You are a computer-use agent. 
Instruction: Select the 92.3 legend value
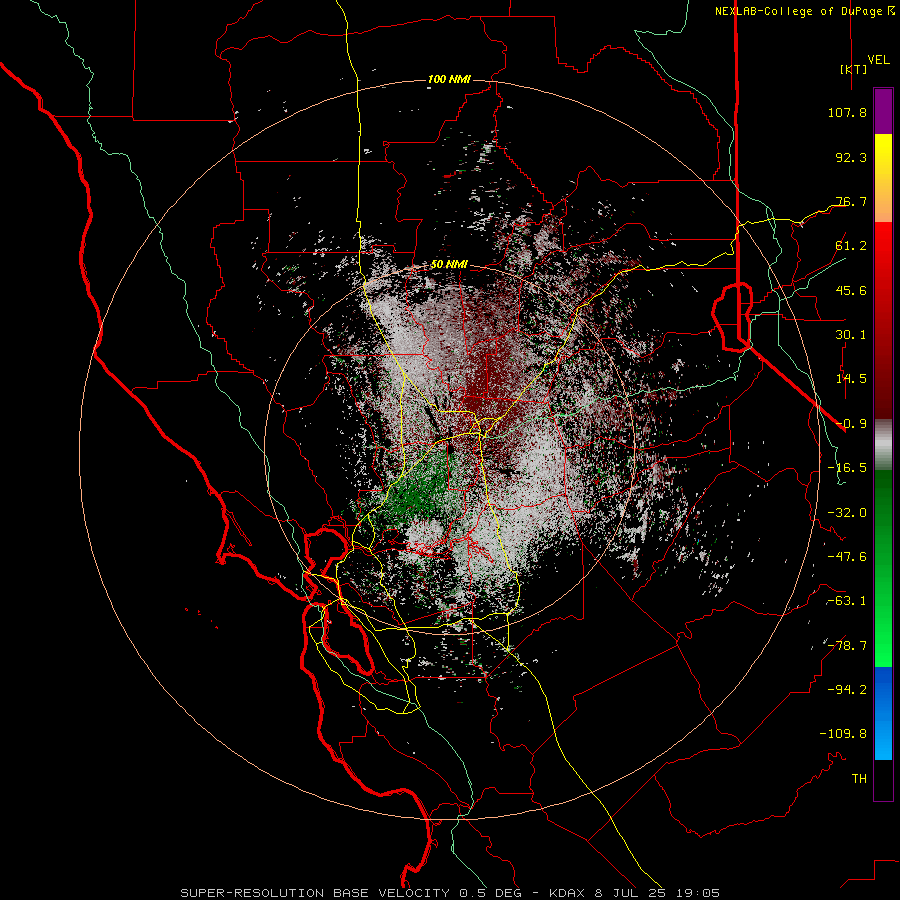point(851,157)
